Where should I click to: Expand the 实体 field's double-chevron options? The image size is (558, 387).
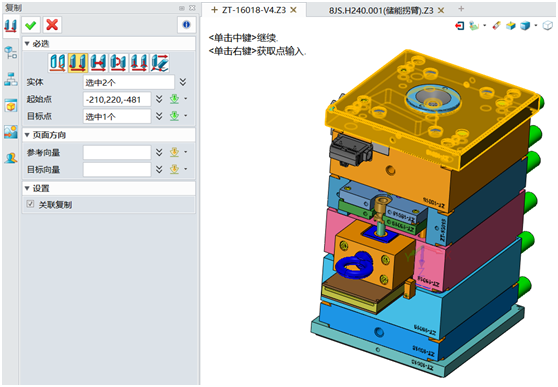183,82
